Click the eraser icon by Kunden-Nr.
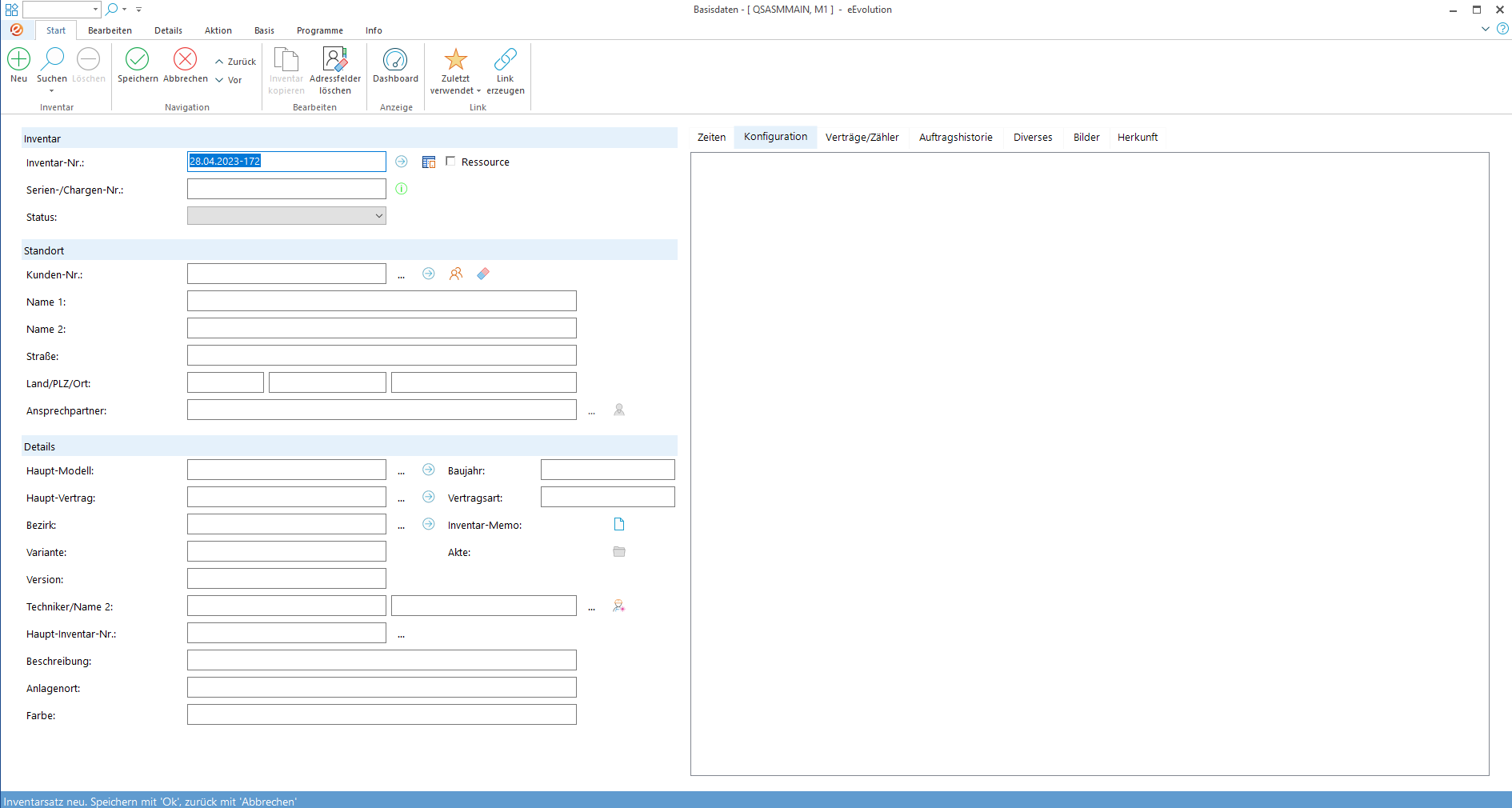 tap(483, 274)
